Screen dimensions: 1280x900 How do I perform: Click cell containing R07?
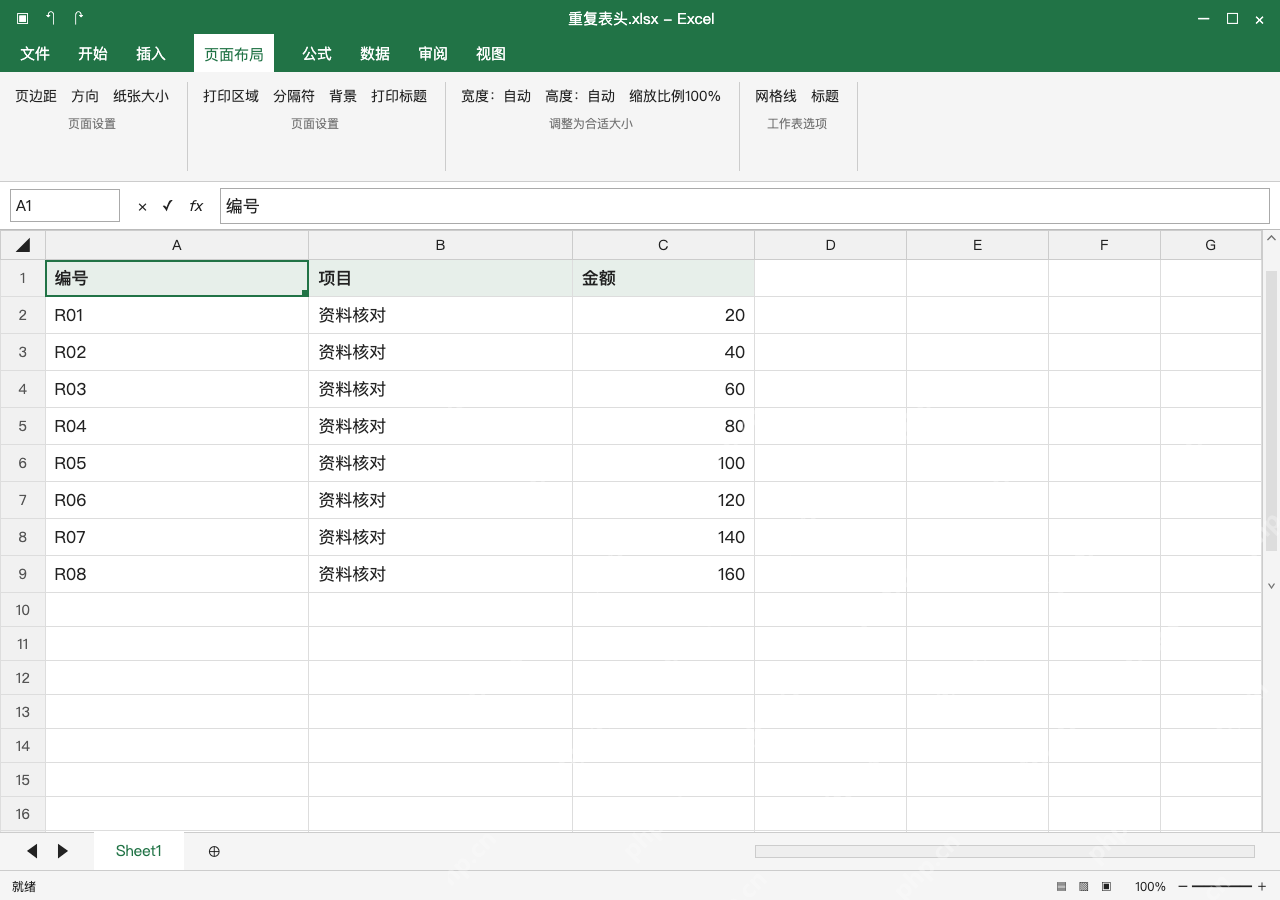click(x=177, y=537)
